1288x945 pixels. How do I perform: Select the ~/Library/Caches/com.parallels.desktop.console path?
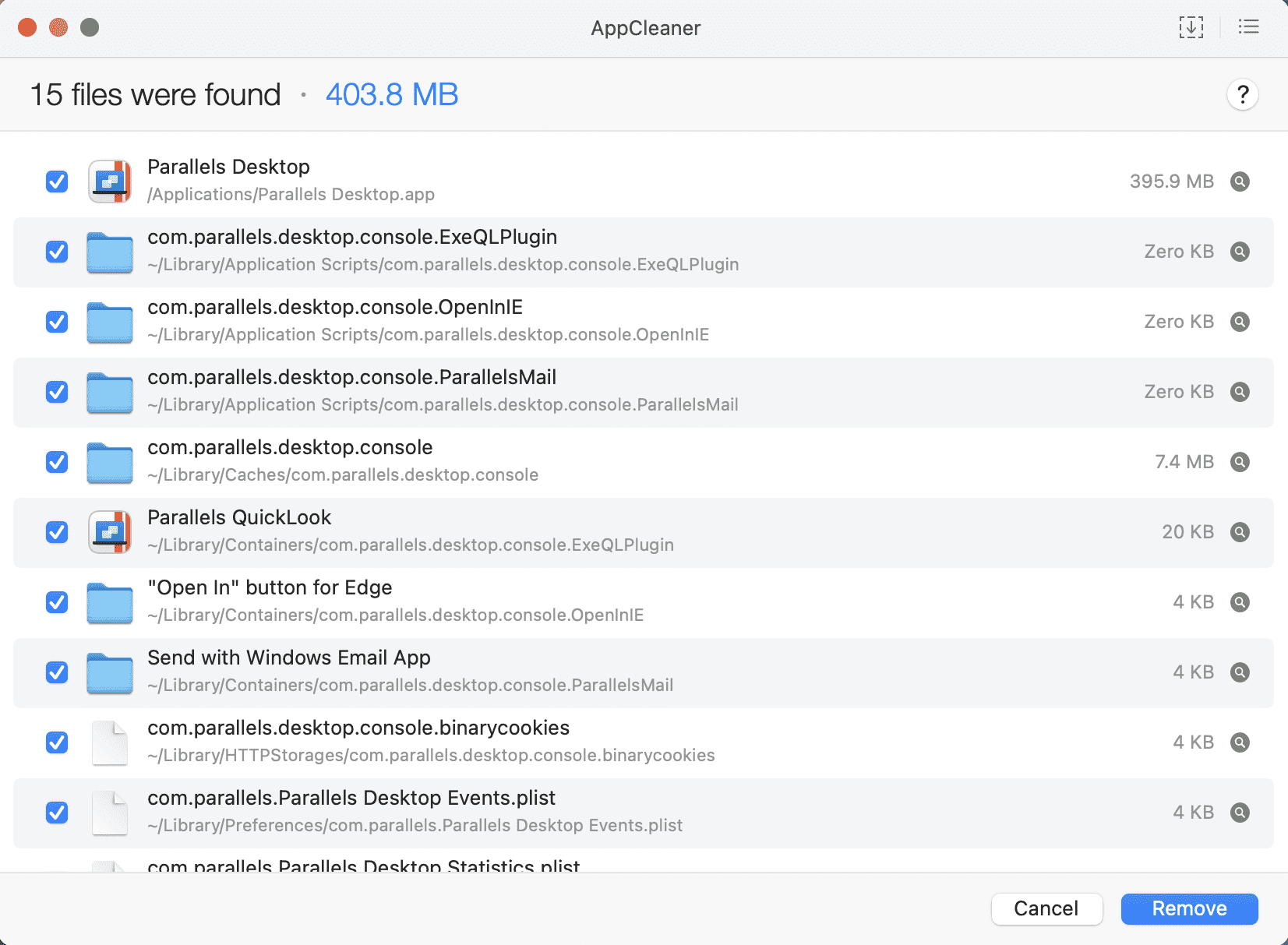(343, 475)
